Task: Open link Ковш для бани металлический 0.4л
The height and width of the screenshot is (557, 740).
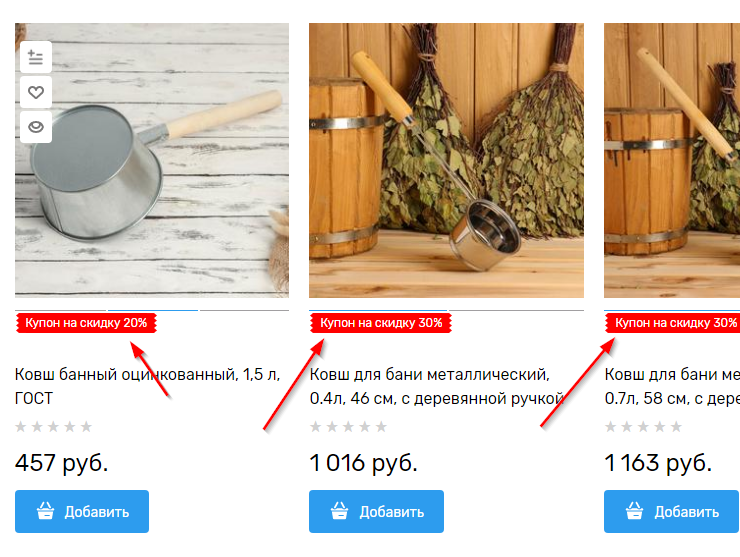Action: pos(437,386)
